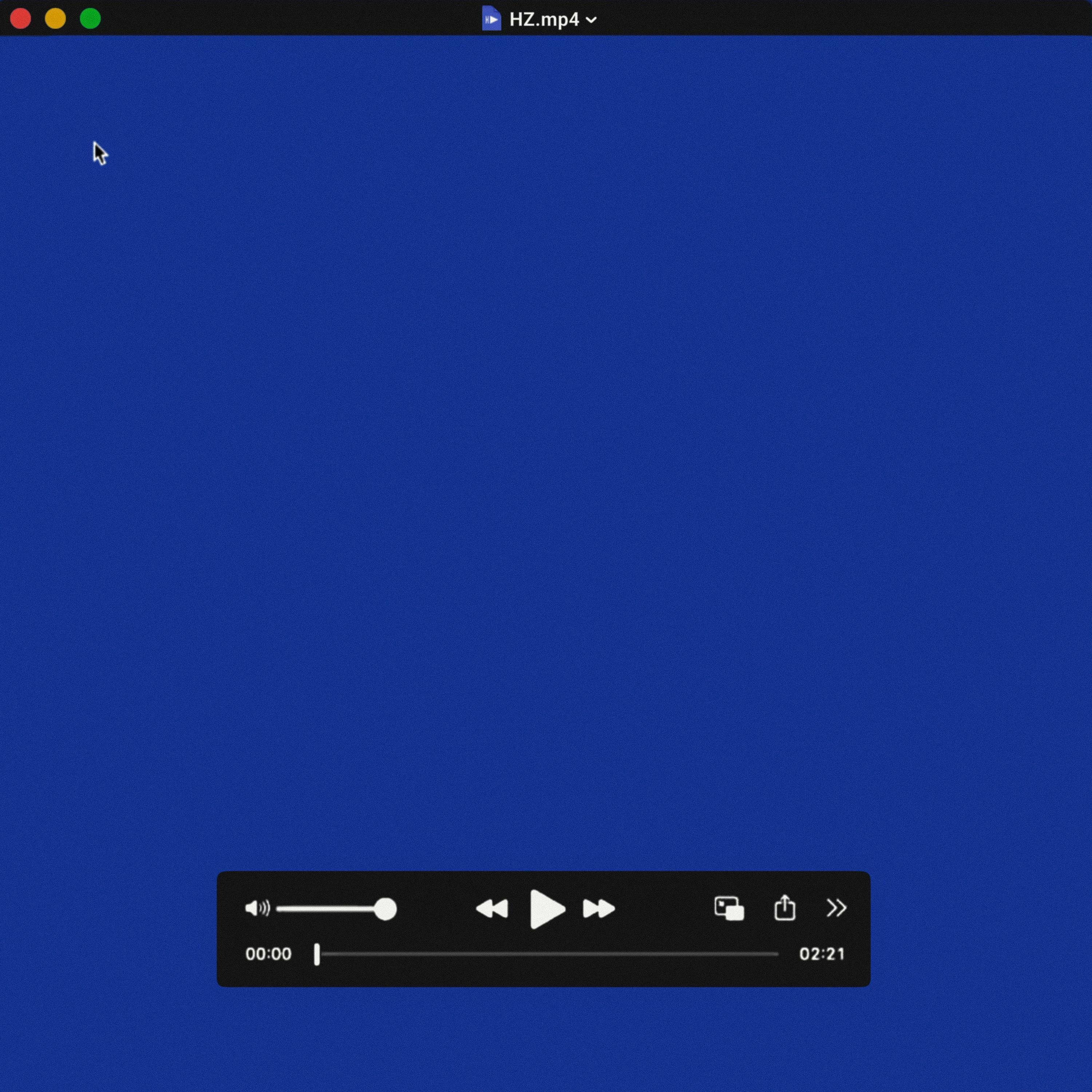Minimize window with the yellow button

pos(55,19)
